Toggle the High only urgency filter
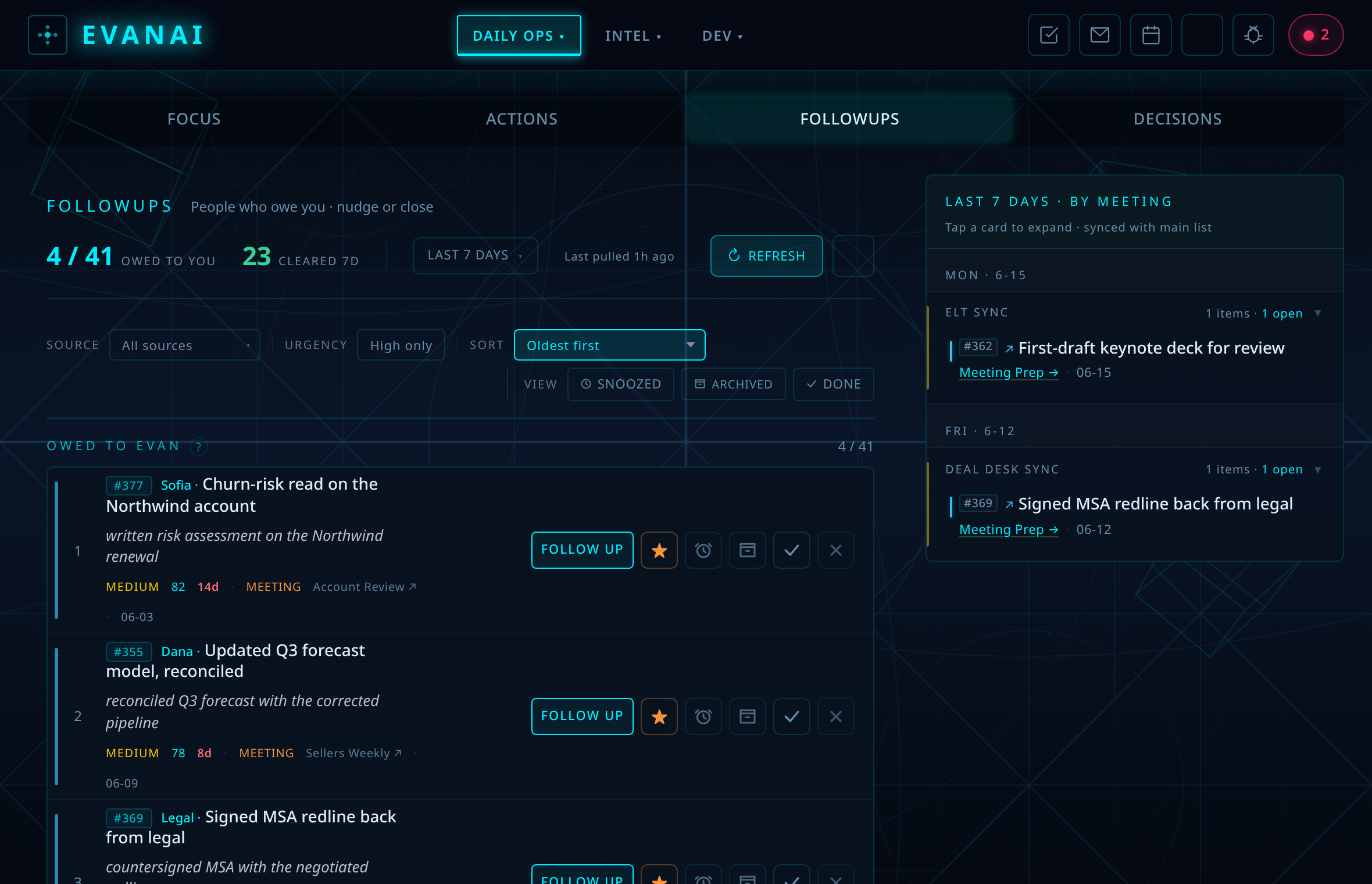The height and width of the screenshot is (884, 1372). (401, 345)
